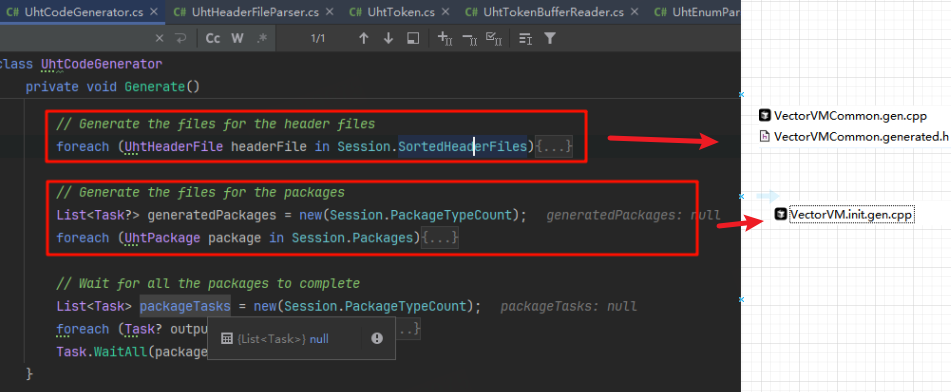This screenshot has height=392, width=951.
Task: Click the VectorVMCommon.gen.cpp file icon
Action: pyautogui.click(x=765, y=116)
